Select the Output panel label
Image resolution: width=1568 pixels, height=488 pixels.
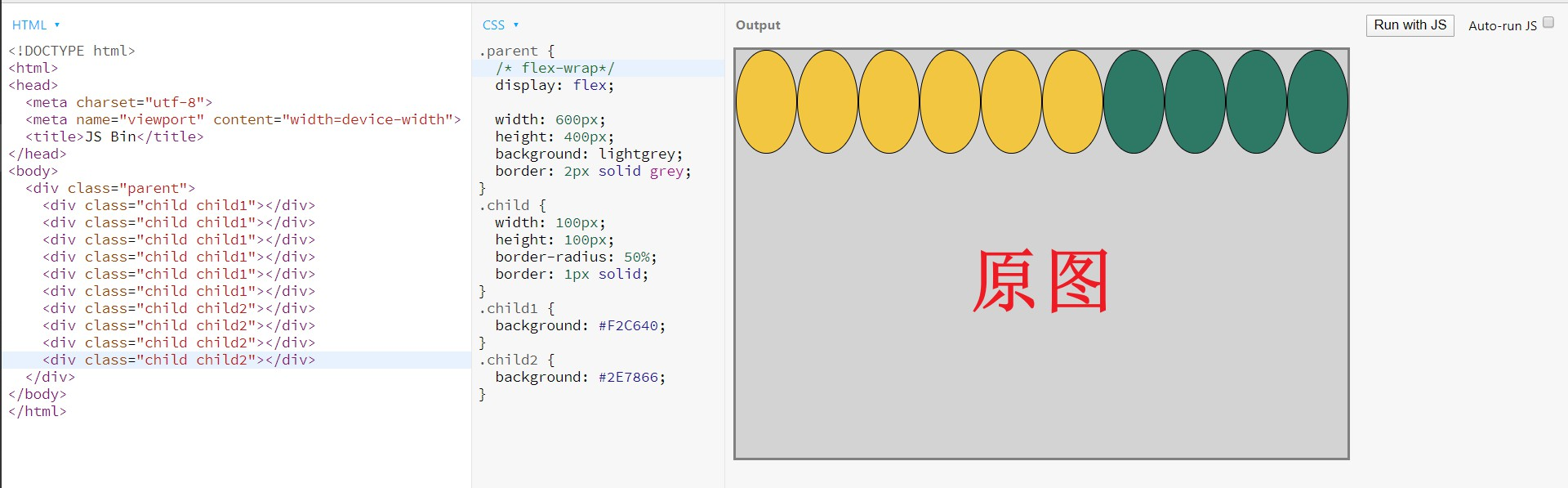(x=758, y=25)
